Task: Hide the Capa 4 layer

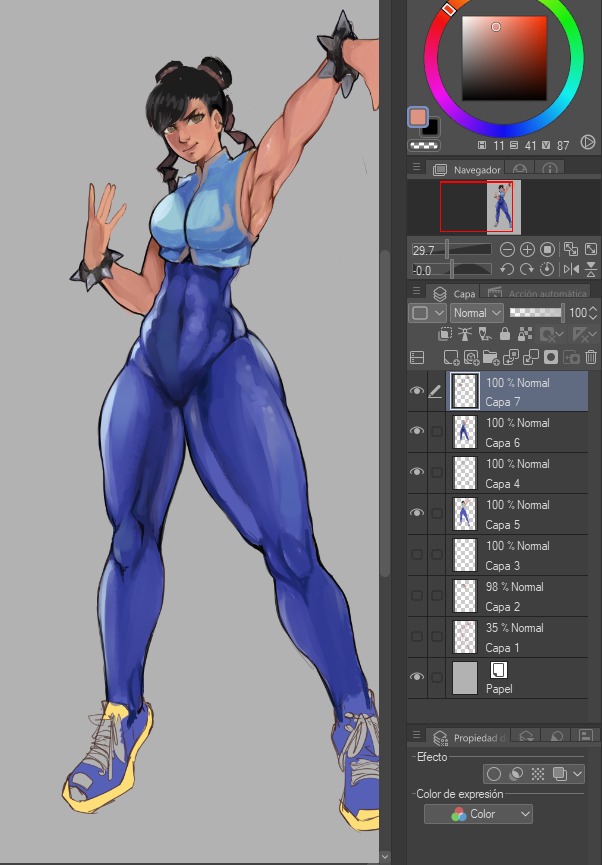Action: [x=417, y=472]
